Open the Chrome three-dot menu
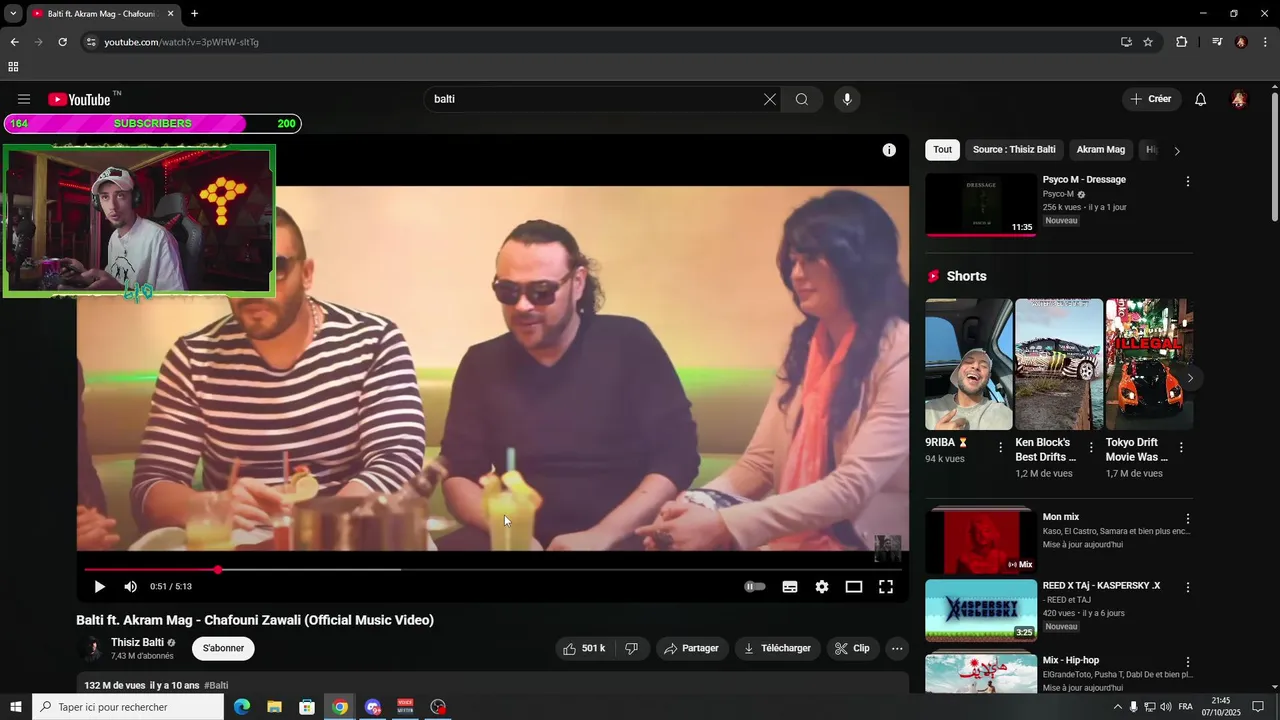 pos(1266,42)
